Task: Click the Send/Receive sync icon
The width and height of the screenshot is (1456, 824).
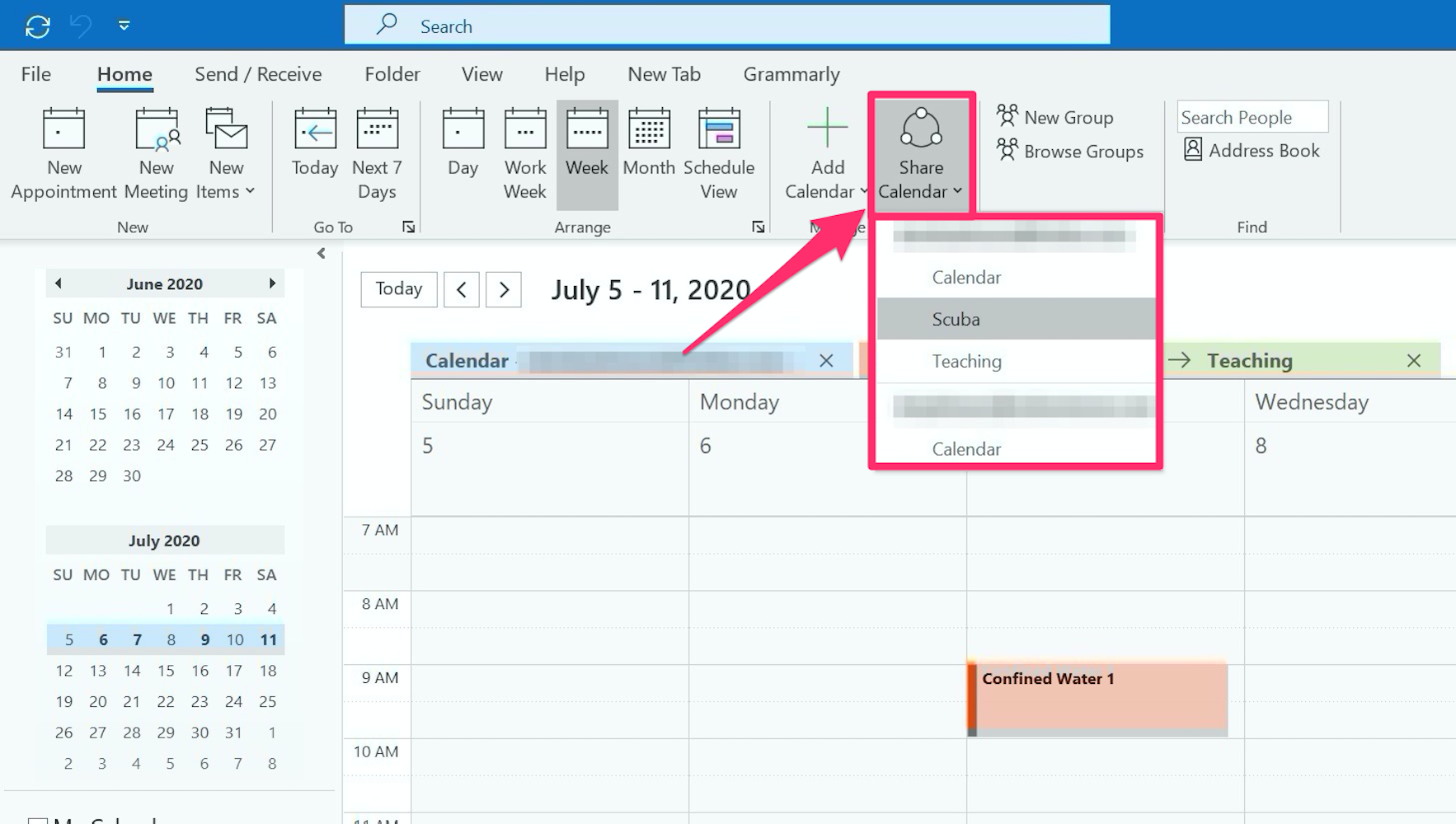Action: pyautogui.click(x=38, y=26)
